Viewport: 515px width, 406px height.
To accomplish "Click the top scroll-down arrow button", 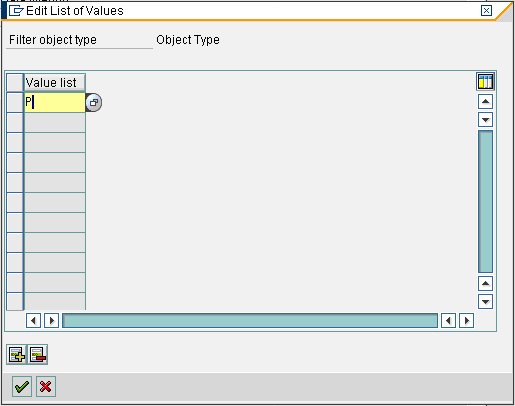I will (485, 120).
